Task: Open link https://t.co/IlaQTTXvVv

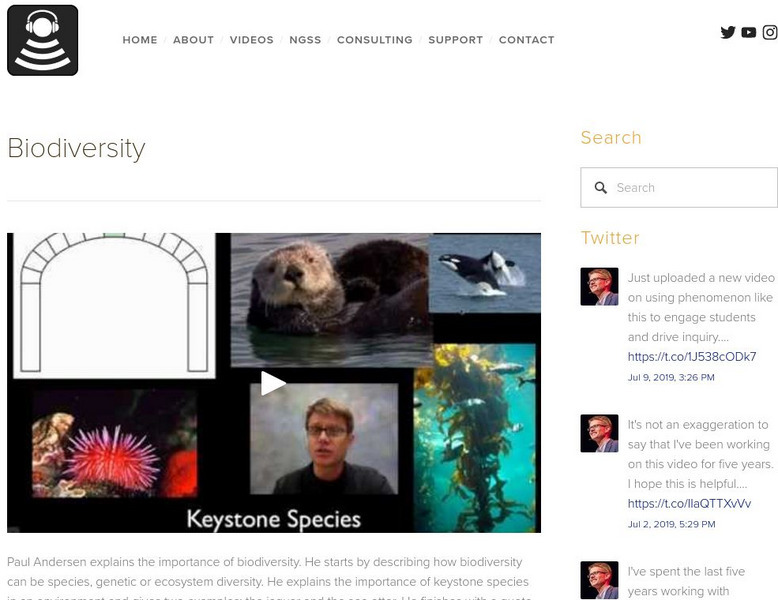Action: pyautogui.click(x=689, y=504)
